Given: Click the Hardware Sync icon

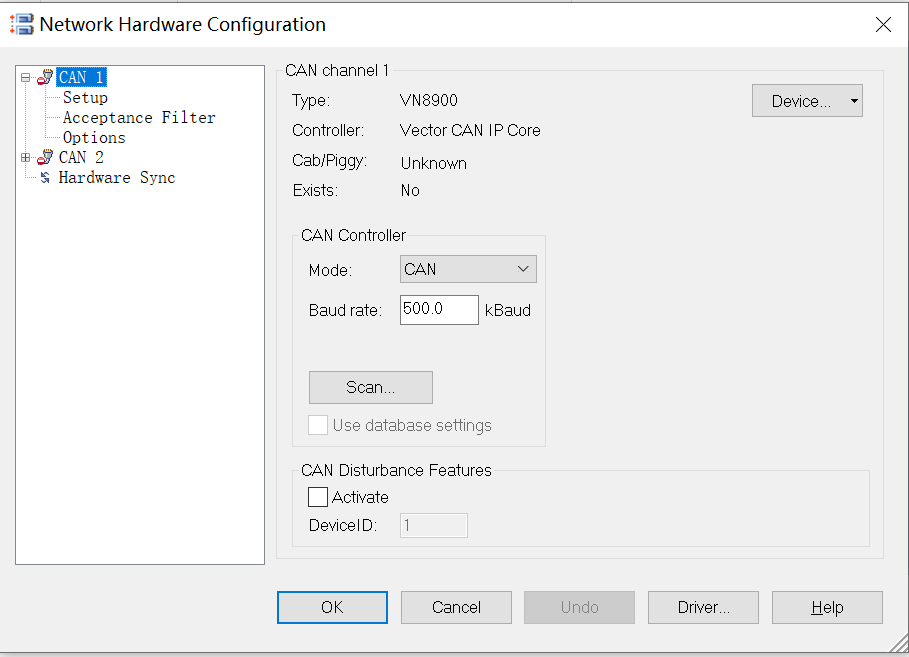Looking at the screenshot, I should click(44, 178).
